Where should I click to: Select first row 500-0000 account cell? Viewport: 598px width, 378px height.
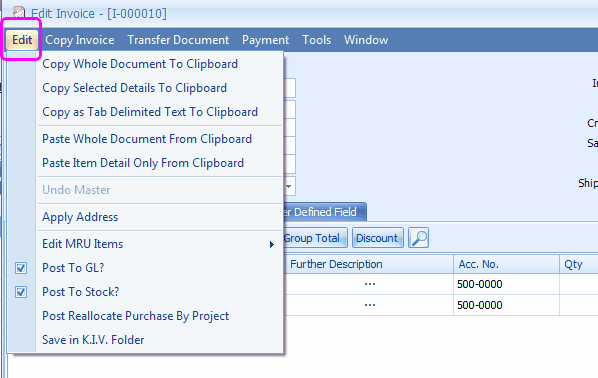coord(506,284)
